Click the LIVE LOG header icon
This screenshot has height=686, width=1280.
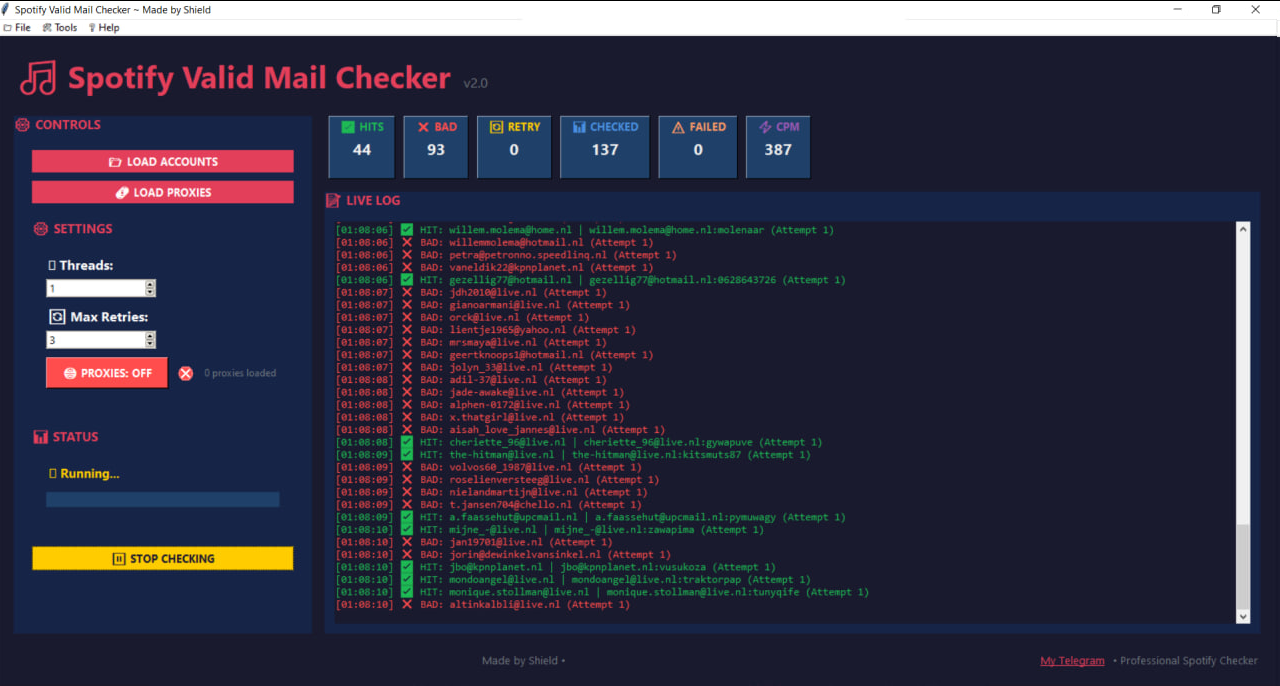[x=333, y=200]
